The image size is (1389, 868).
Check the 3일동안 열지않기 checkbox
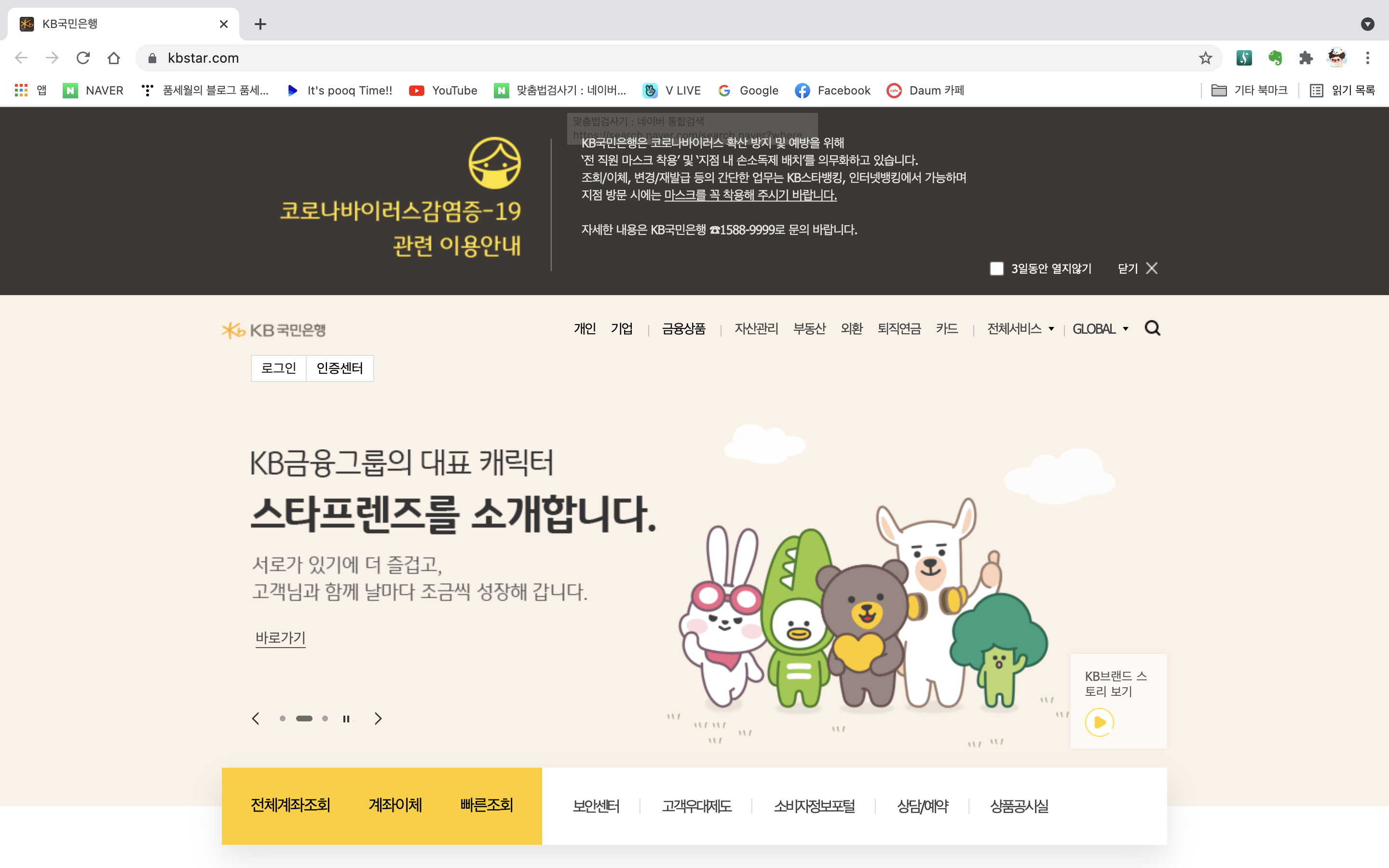click(x=996, y=269)
